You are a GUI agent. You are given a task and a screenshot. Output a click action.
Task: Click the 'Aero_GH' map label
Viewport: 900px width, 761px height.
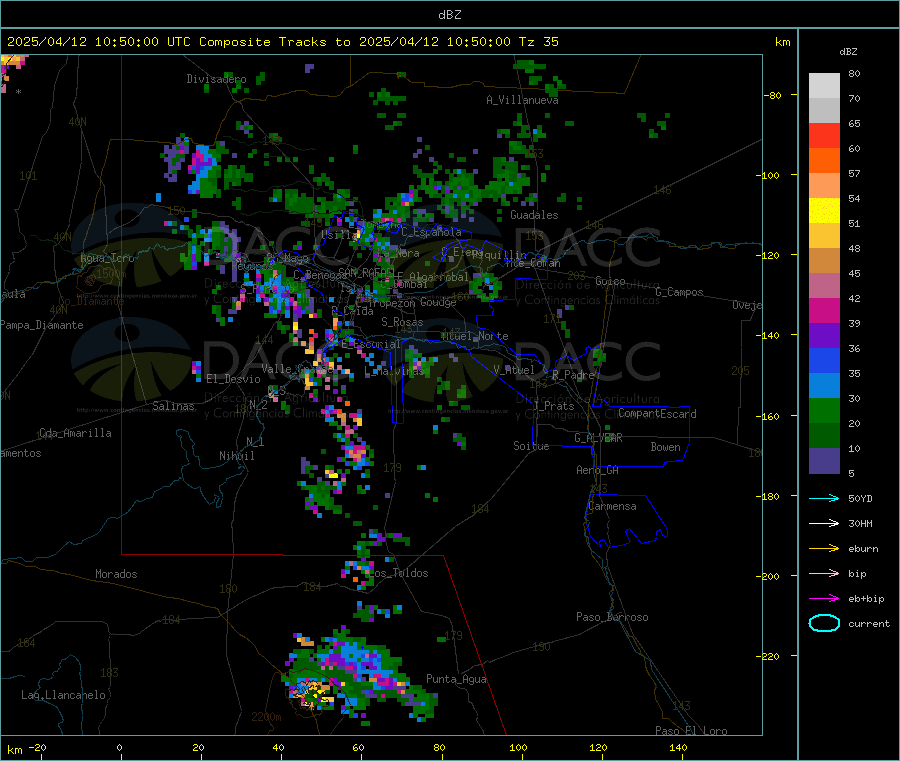coord(597,470)
